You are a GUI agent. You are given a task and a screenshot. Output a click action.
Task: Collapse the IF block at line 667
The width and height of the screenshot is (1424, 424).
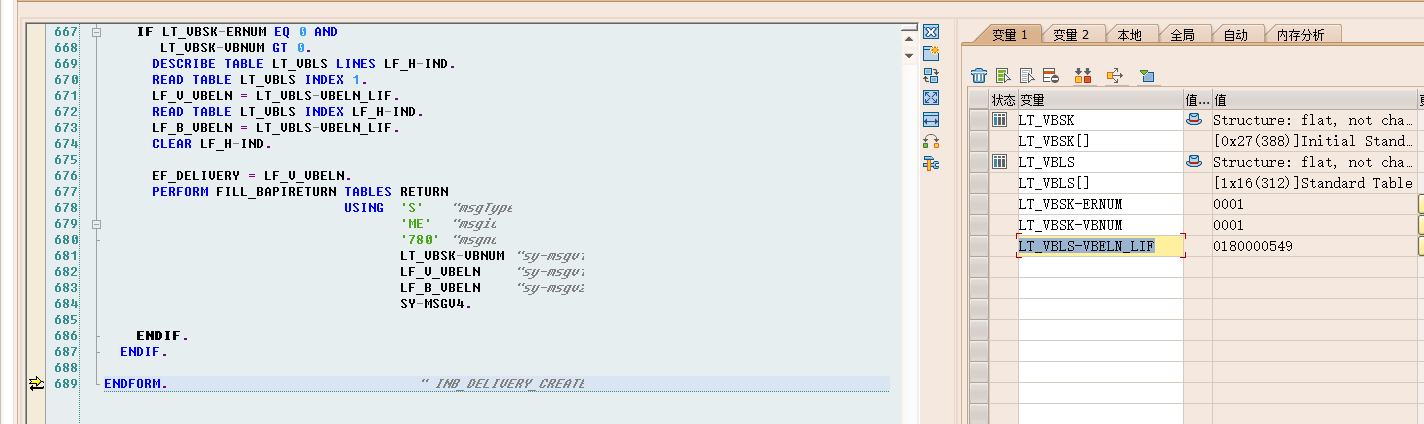[x=97, y=32]
